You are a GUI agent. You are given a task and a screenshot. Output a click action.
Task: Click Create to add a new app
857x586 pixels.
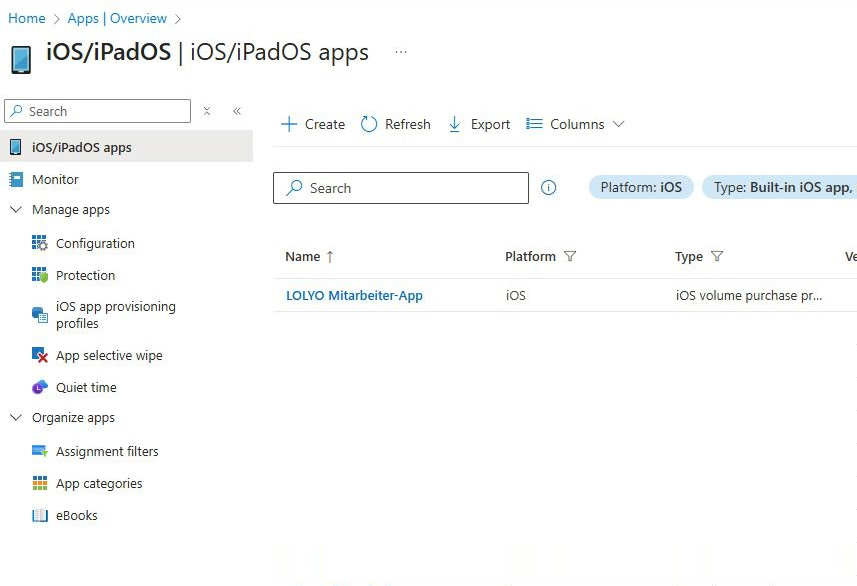312,124
